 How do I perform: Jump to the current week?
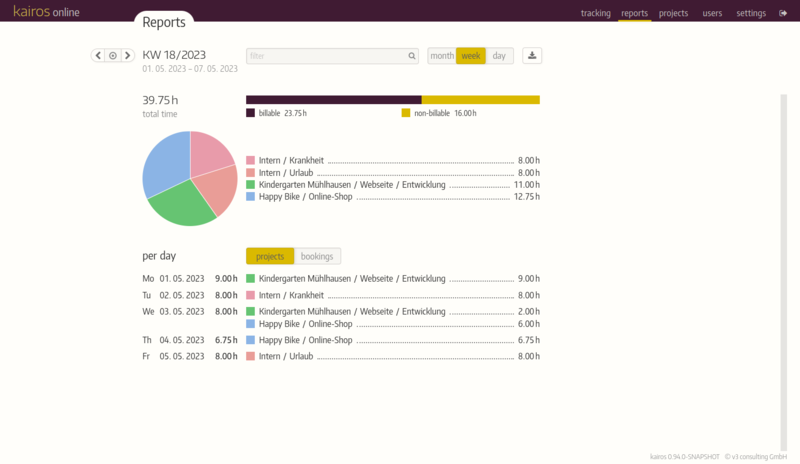113,56
